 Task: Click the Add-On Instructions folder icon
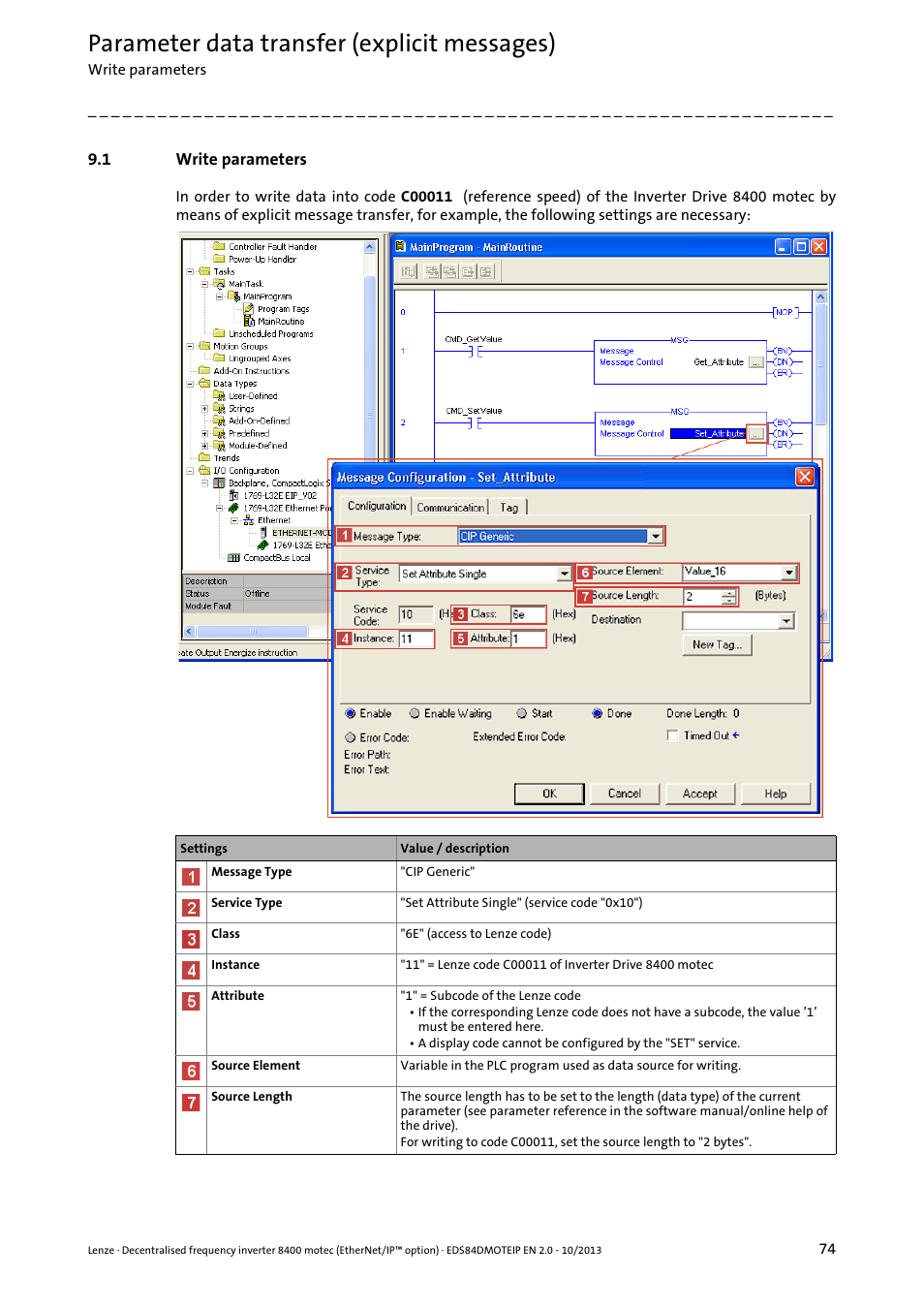coord(204,370)
